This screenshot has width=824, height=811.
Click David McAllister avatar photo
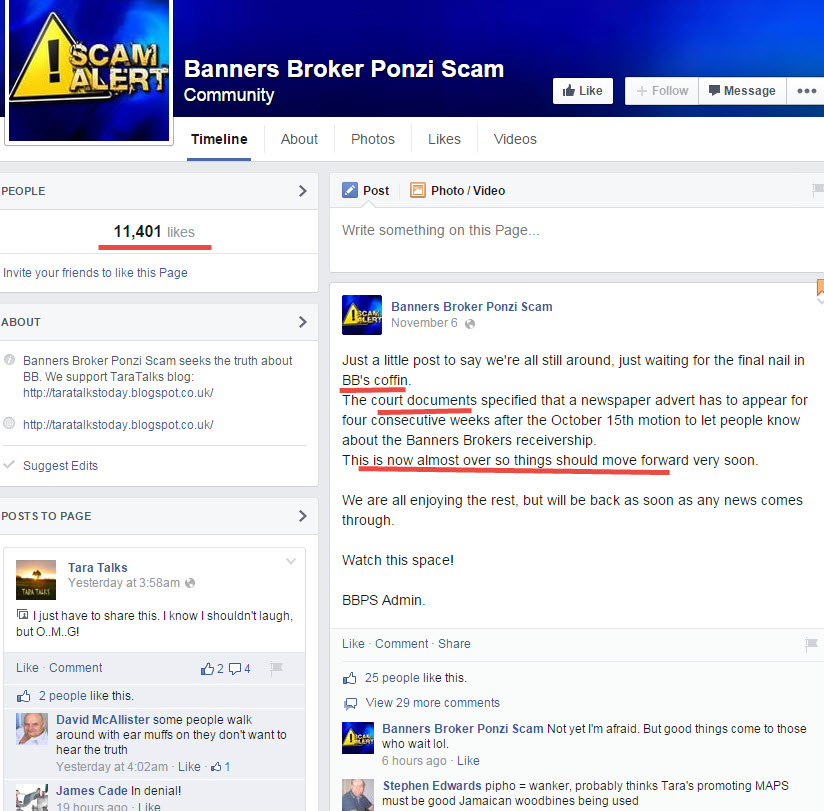[32, 728]
